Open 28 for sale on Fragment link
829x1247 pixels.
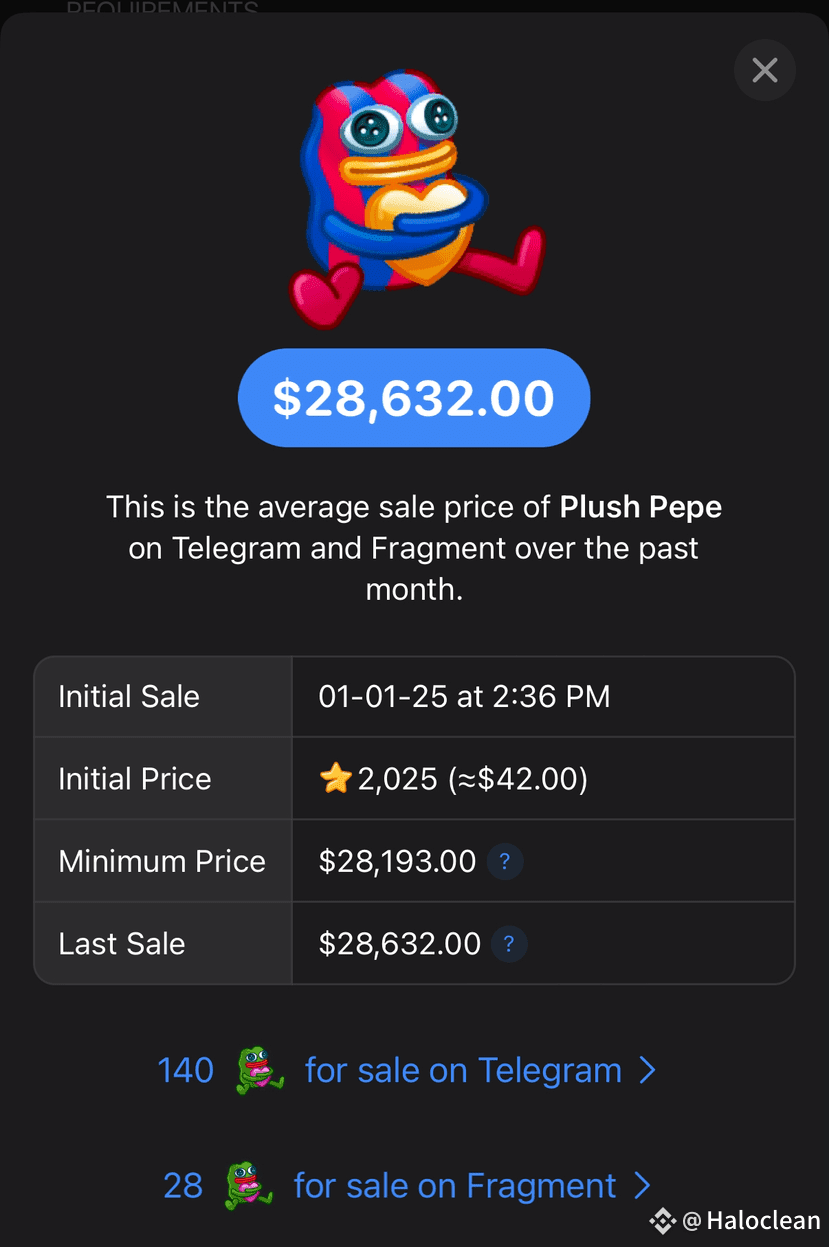click(407, 1186)
